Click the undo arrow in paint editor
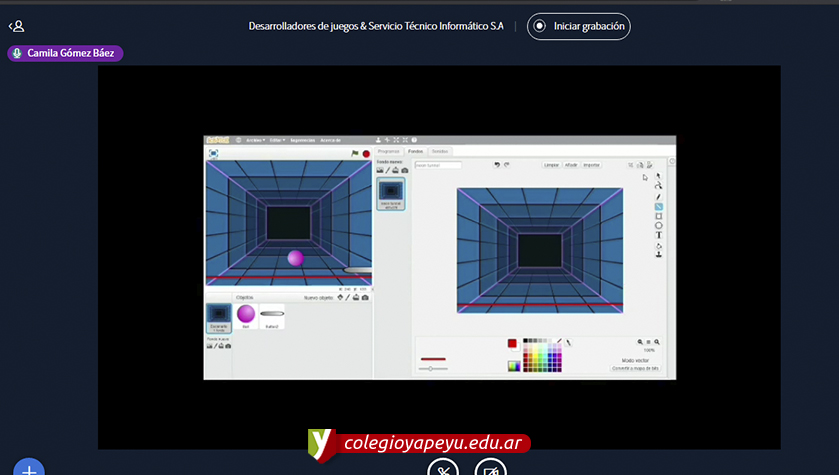Screen dimensions: 839x475 (x=497, y=165)
